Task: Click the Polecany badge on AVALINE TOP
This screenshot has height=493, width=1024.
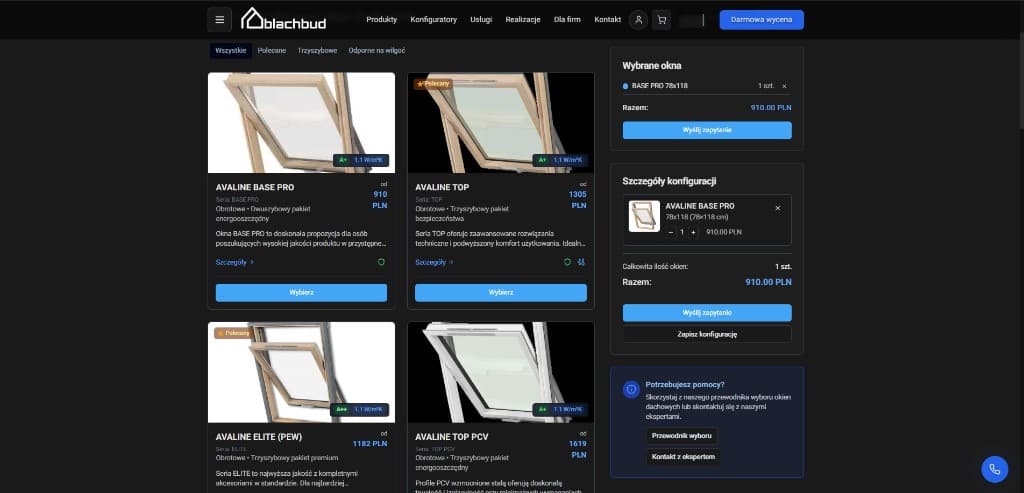Action: [433, 84]
